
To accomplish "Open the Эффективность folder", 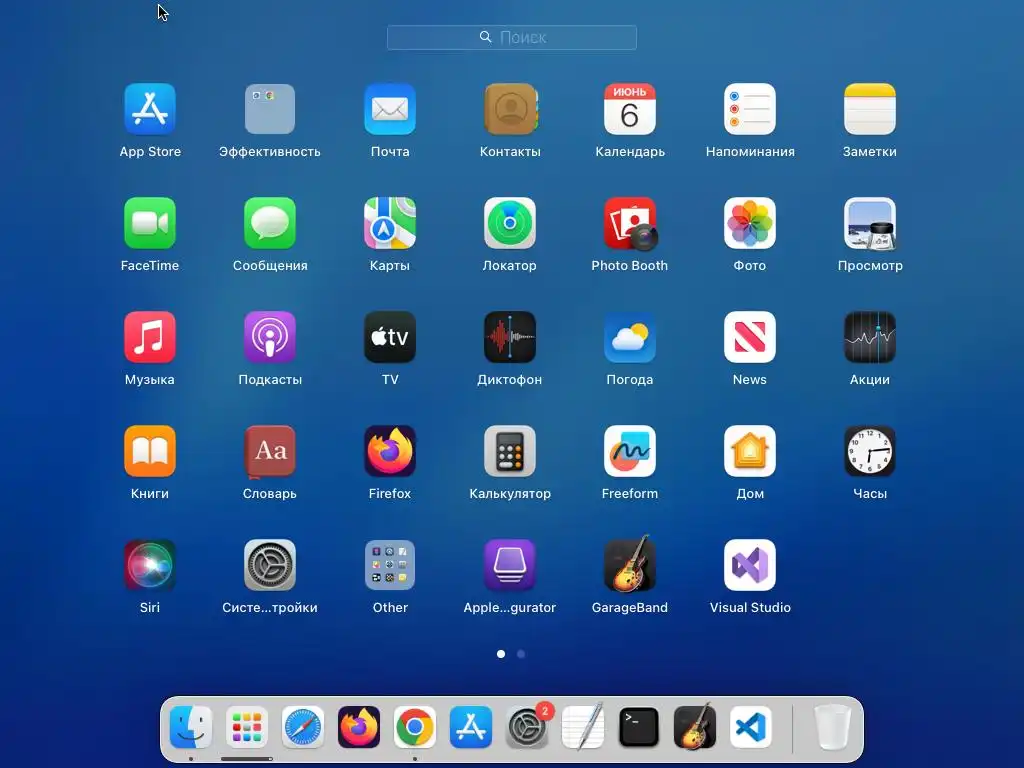I will [x=270, y=109].
